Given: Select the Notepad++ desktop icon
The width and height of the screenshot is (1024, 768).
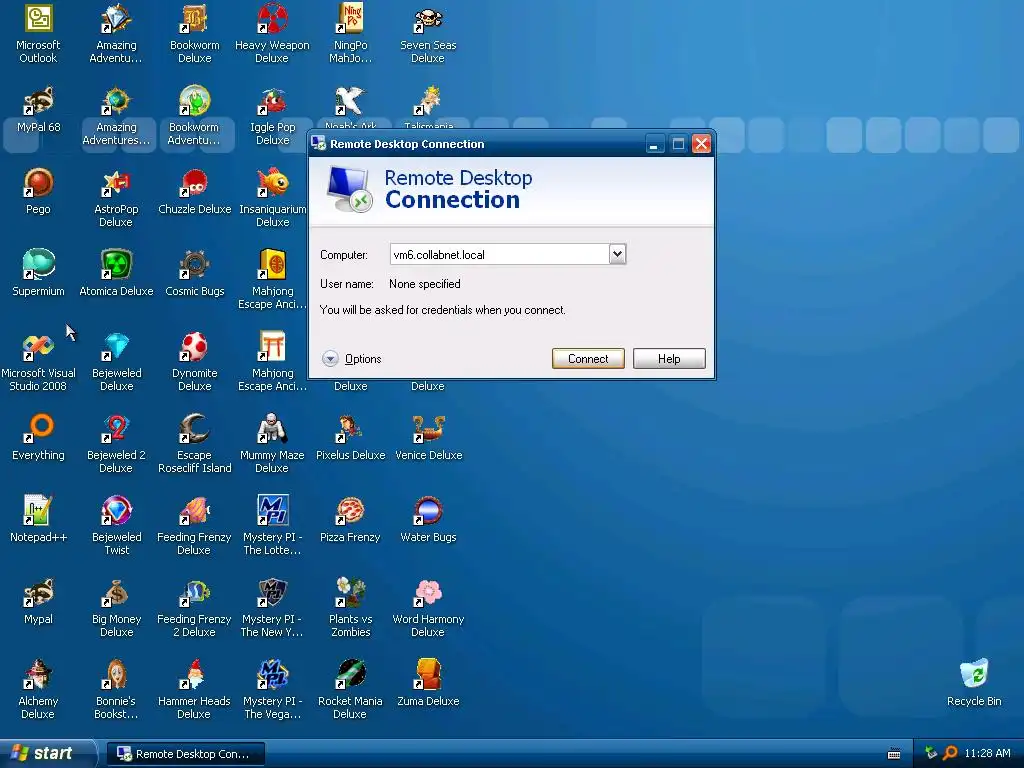Looking at the screenshot, I should (39, 520).
